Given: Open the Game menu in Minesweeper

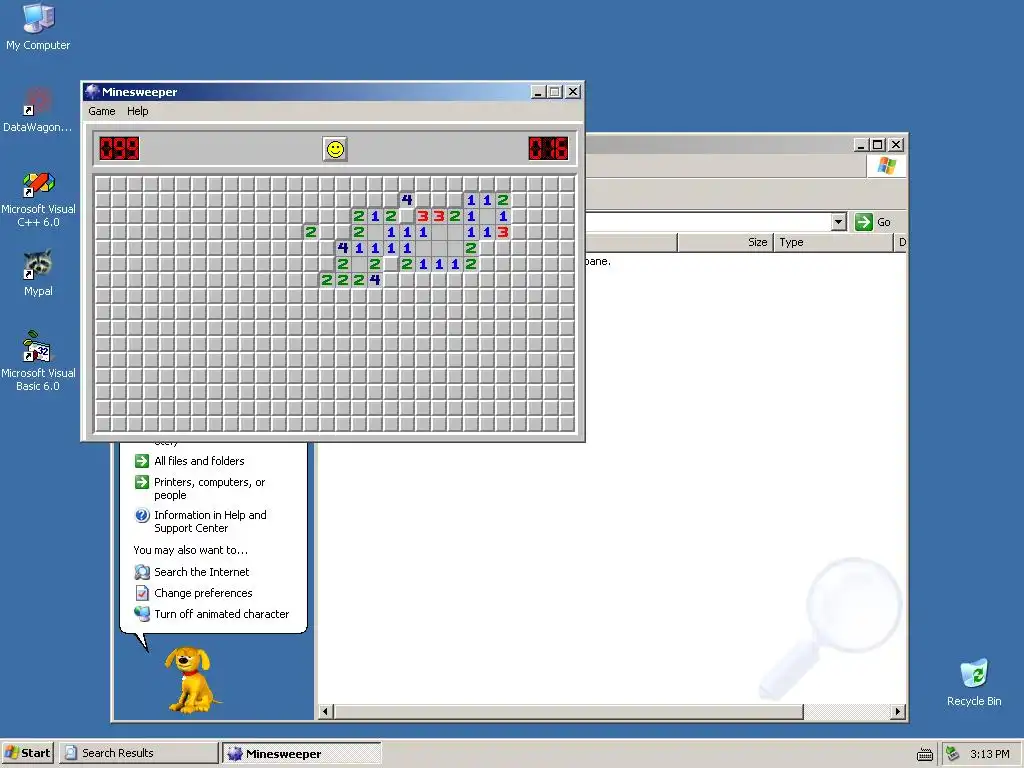Looking at the screenshot, I should click(x=102, y=111).
